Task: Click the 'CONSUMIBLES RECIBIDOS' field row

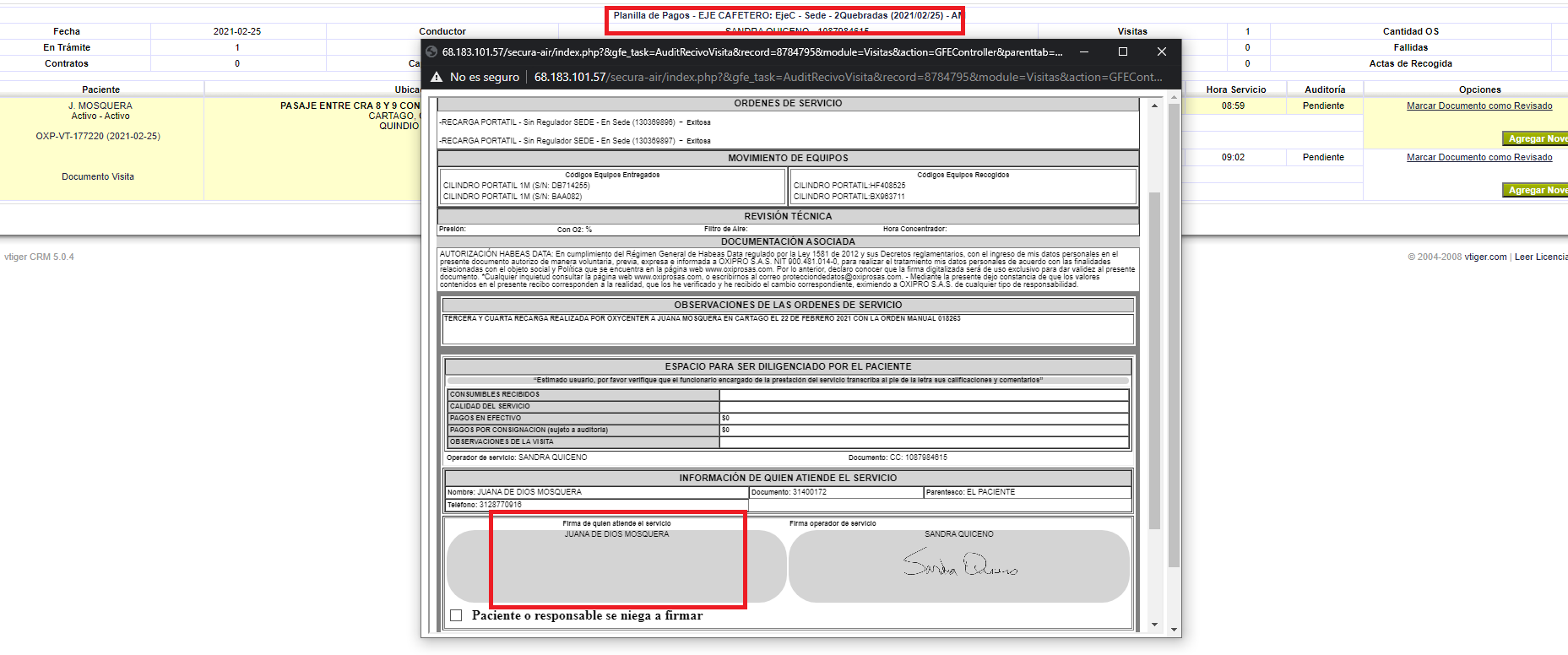Action: [788, 395]
